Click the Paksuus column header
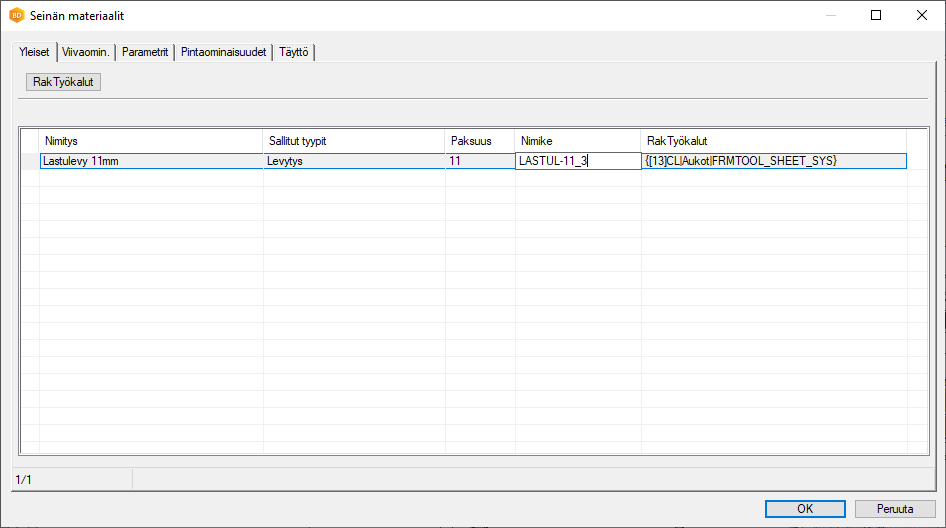 pos(479,141)
